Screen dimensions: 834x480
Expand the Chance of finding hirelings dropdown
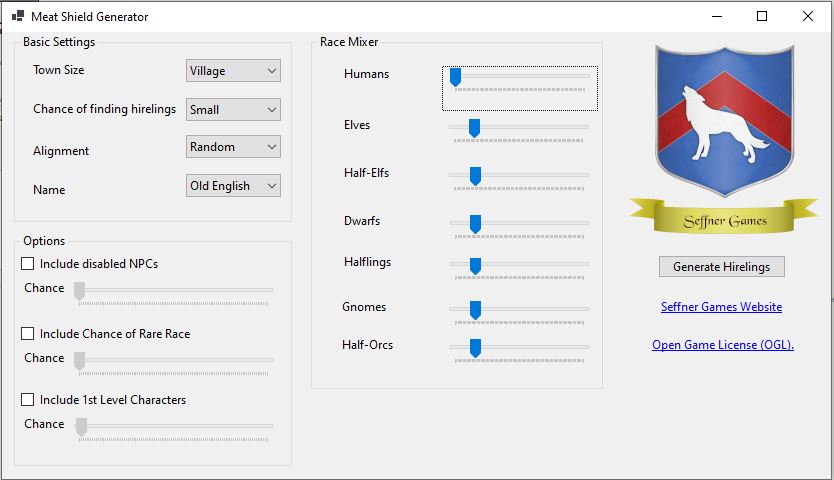coord(233,110)
